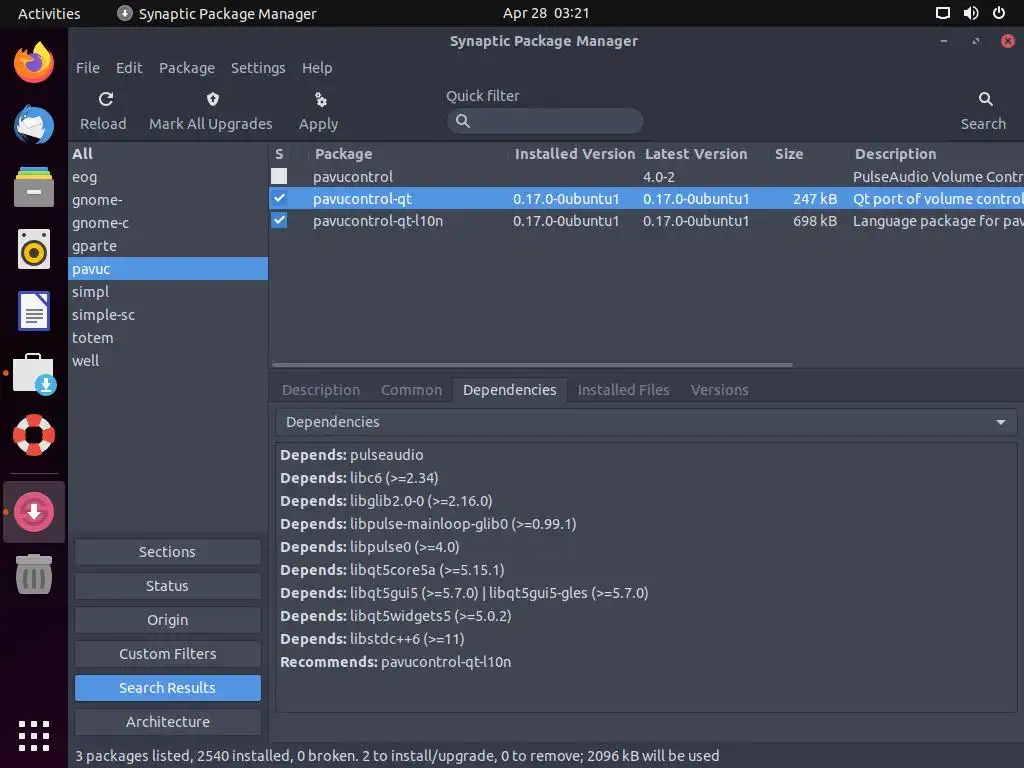This screenshot has width=1024, height=768.
Task: Sort by the S status column header
Action: click(x=279, y=154)
